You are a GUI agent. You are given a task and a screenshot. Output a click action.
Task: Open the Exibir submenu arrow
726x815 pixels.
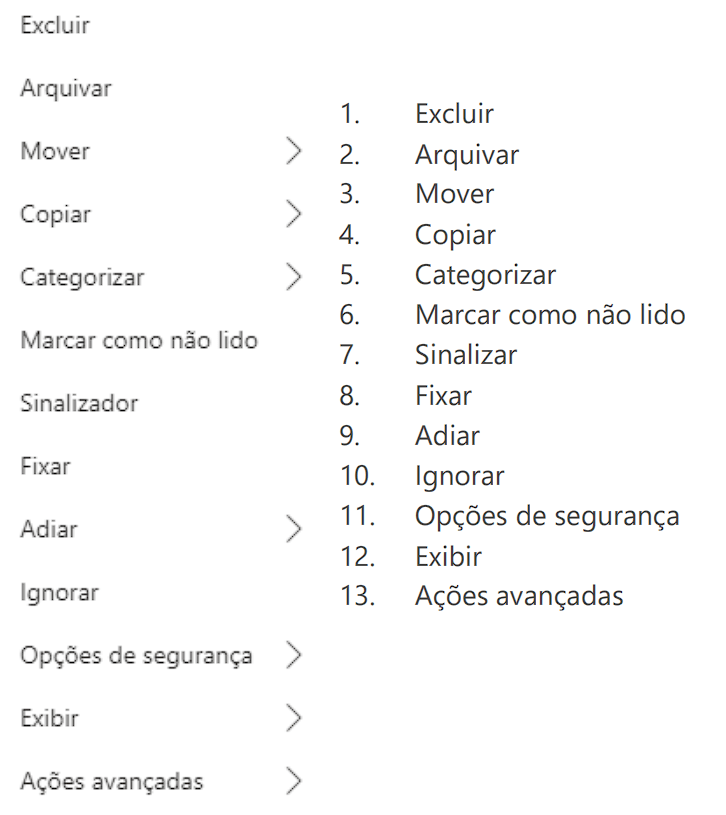click(x=294, y=718)
